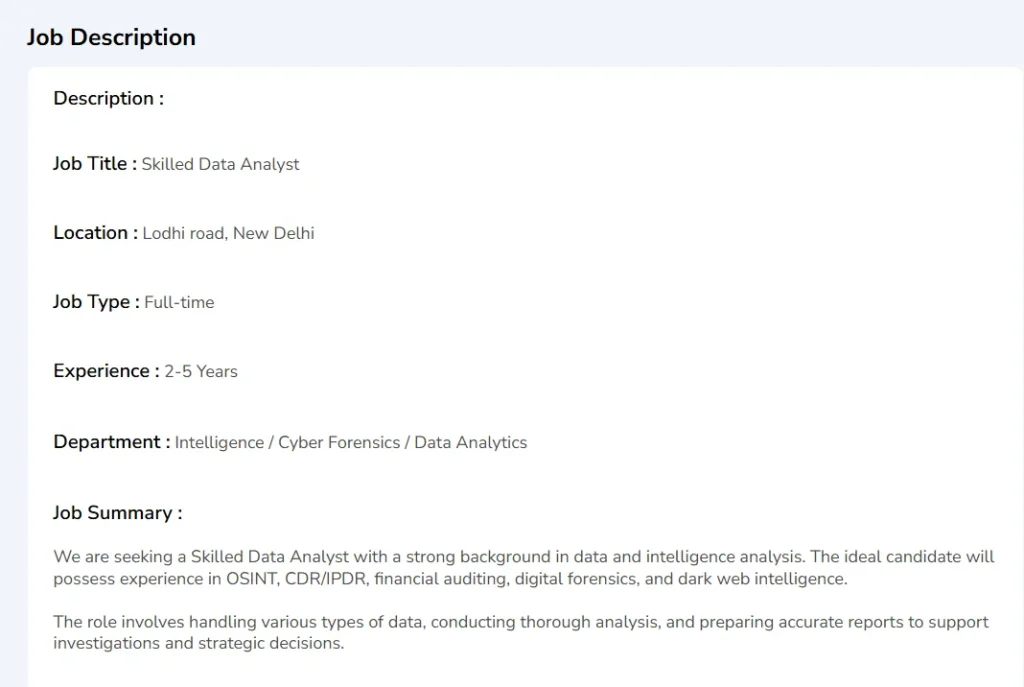Image resolution: width=1024 pixels, height=687 pixels.
Task: Click the Job Summary heading
Action: (118, 513)
